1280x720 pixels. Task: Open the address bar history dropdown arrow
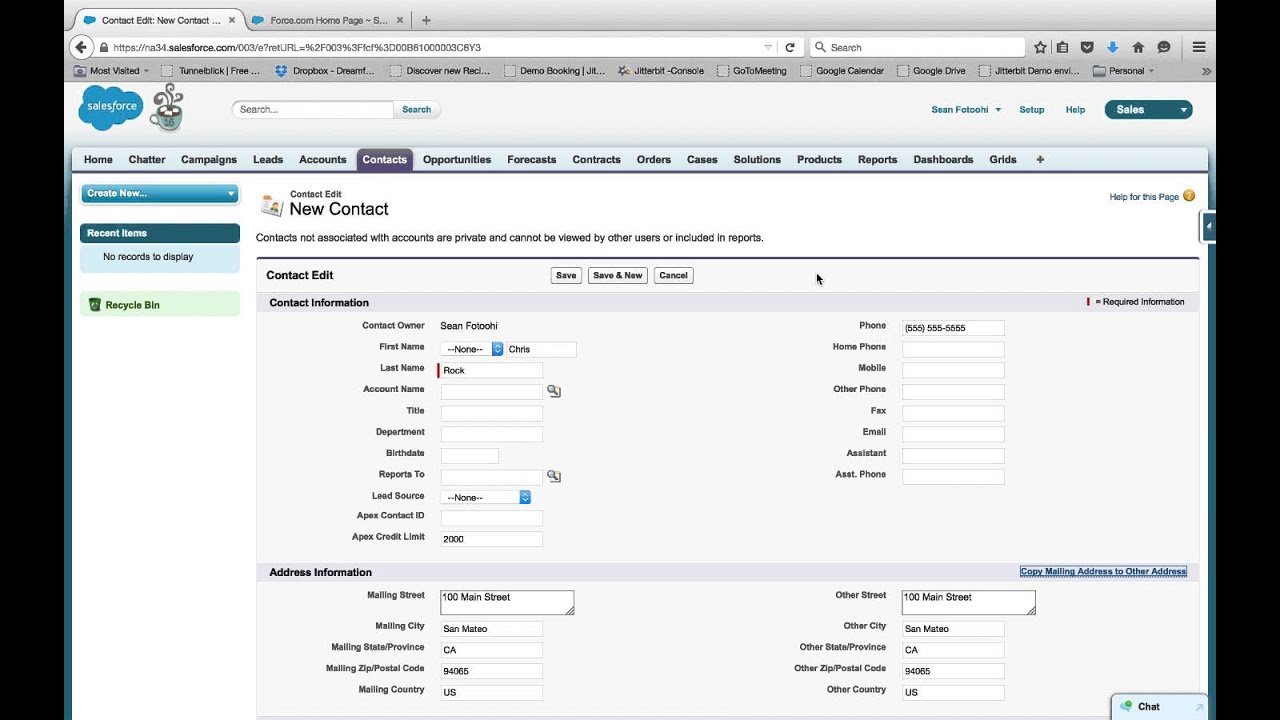pyautogui.click(x=768, y=47)
